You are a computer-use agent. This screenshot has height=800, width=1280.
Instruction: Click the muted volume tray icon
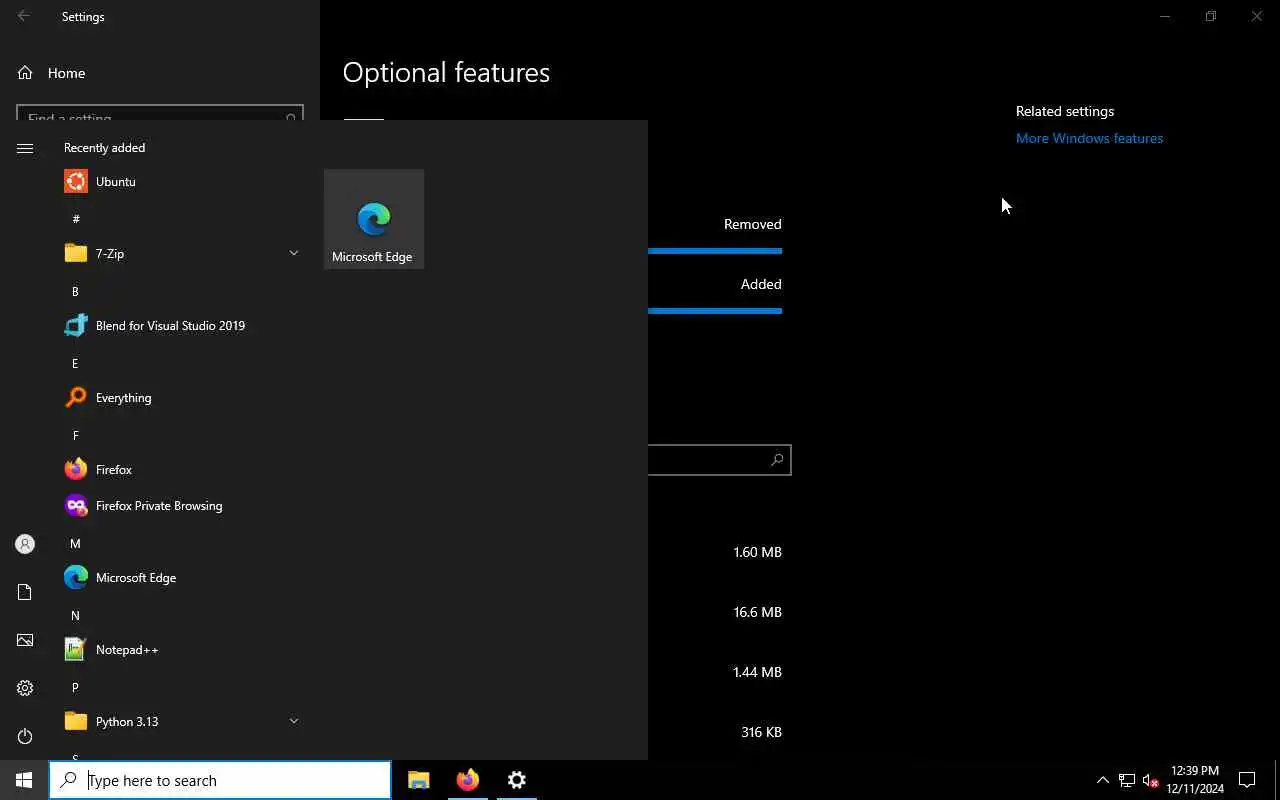[x=1150, y=780]
